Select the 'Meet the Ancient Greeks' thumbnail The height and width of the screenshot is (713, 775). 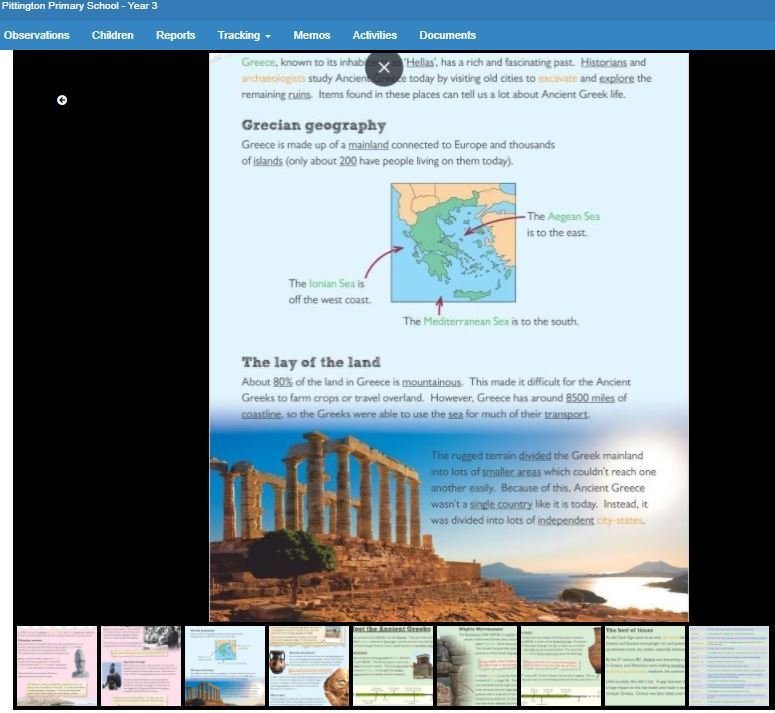[393, 666]
